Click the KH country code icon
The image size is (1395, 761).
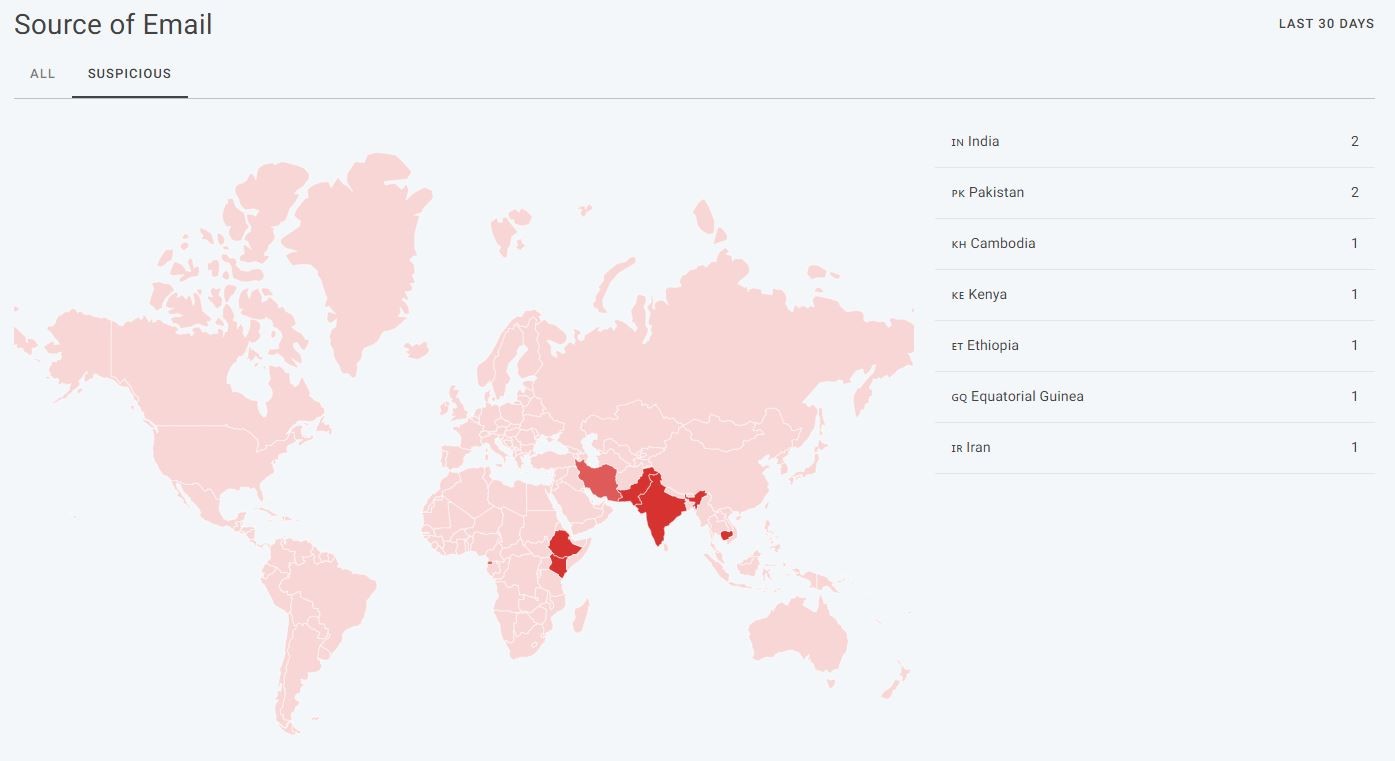958,244
